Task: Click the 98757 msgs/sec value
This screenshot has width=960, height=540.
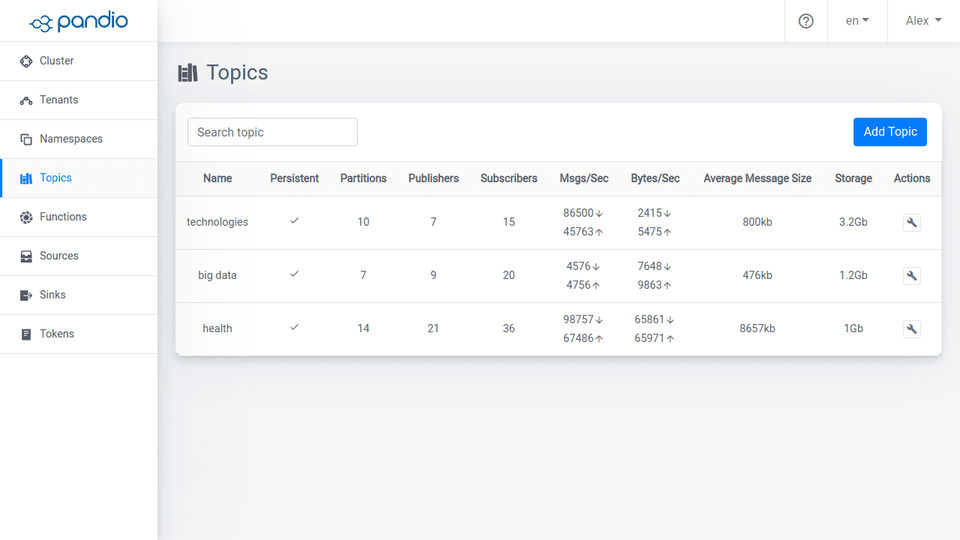Action: click(579, 320)
